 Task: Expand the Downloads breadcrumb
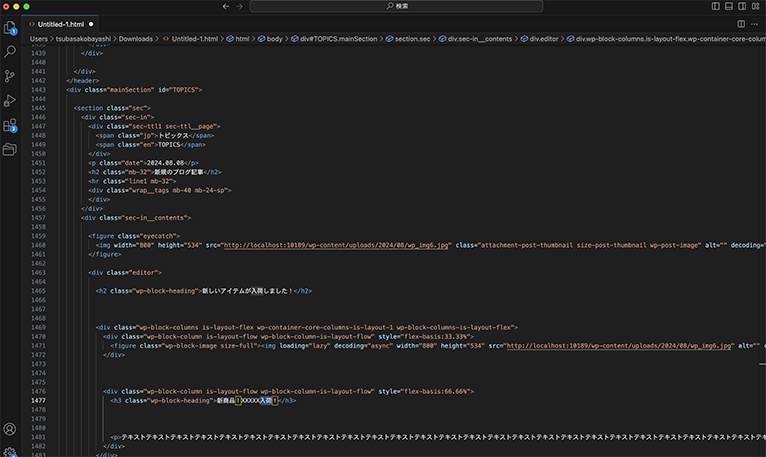[x=137, y=39]
